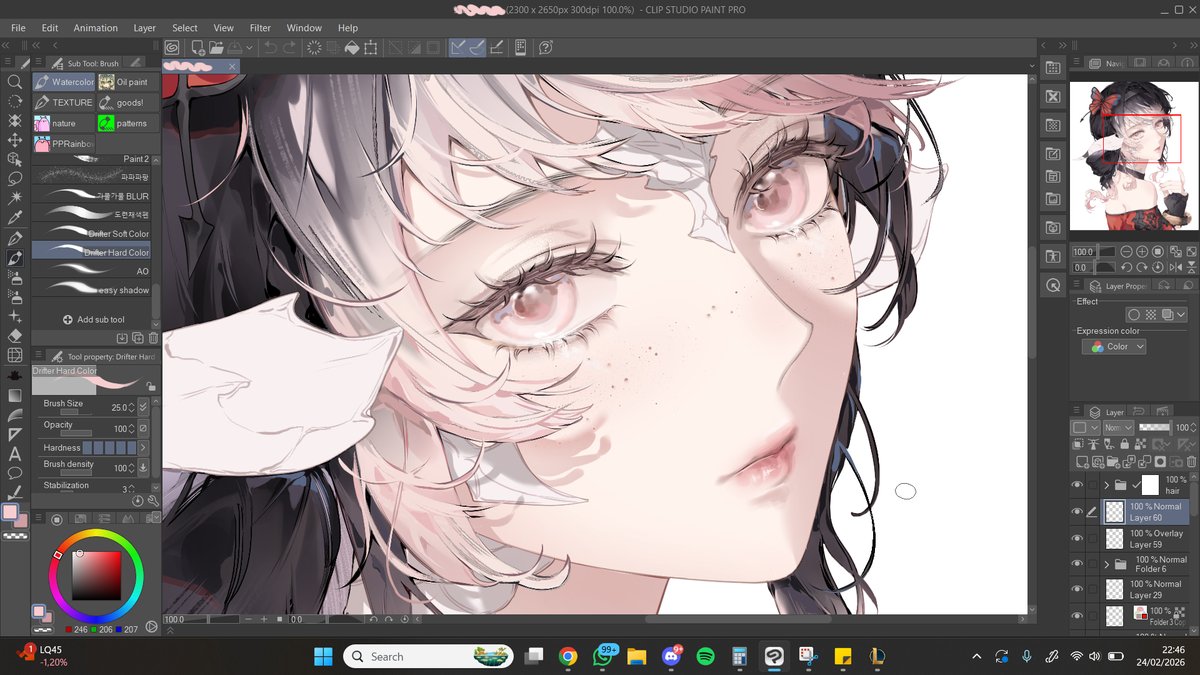Create a new raster layer
The width and height of the screenshot is (1200, 675).
tap(1082, 461)
